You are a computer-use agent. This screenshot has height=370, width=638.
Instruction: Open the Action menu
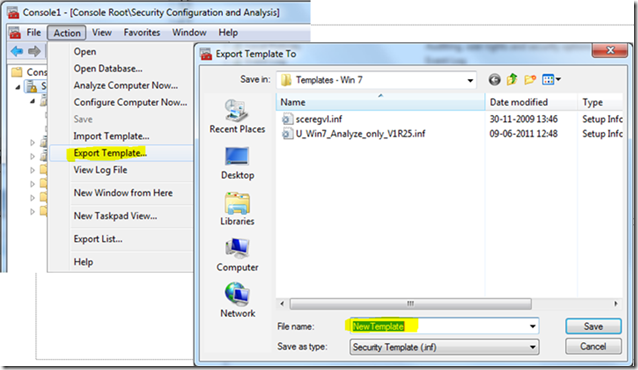pyautogui.click(x=67, y=33)
